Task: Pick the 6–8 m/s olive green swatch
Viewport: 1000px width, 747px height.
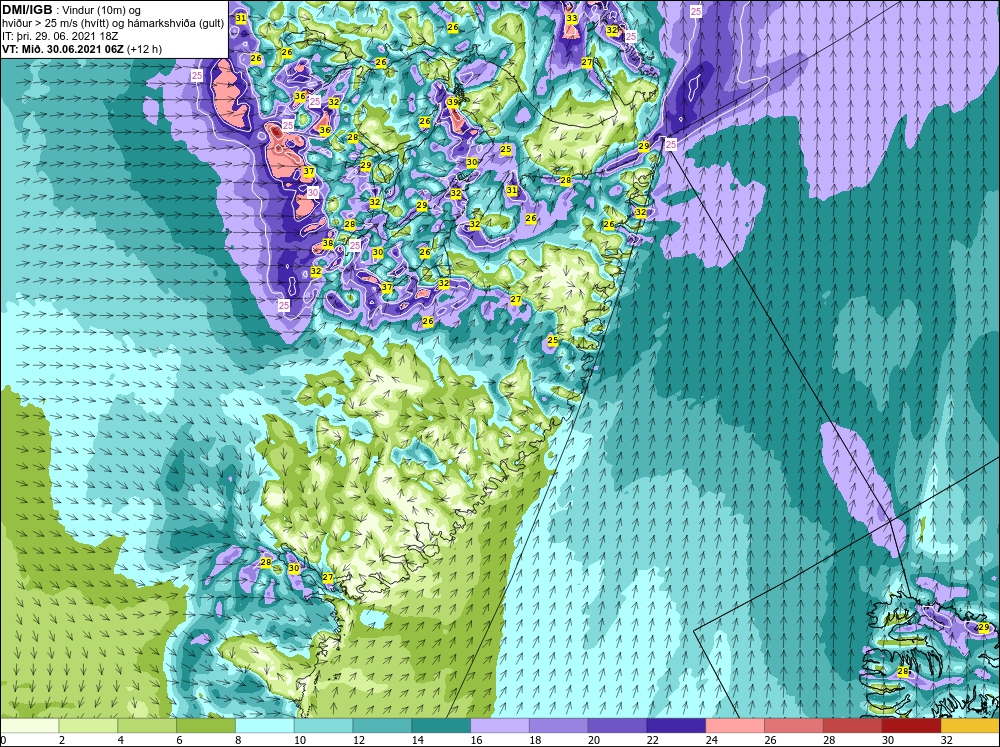Action: [206, 726]
